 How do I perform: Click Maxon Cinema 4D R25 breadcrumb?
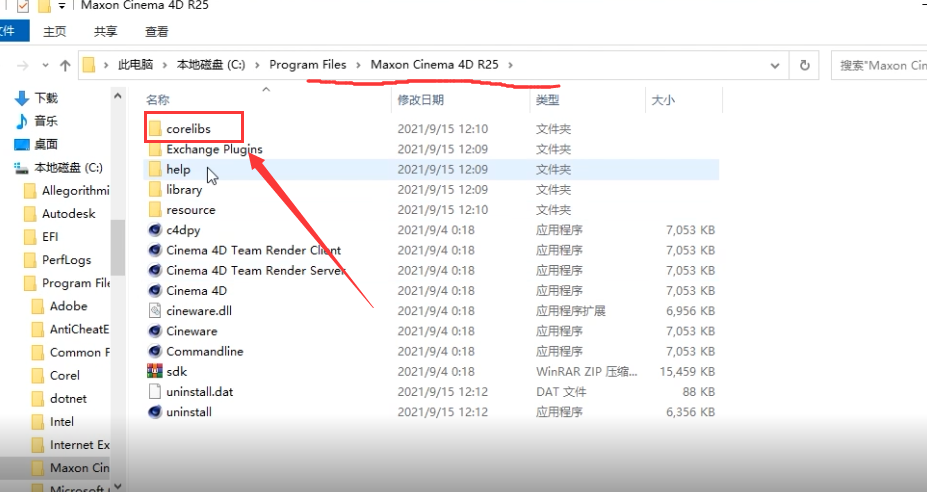(x=435, y=65)
